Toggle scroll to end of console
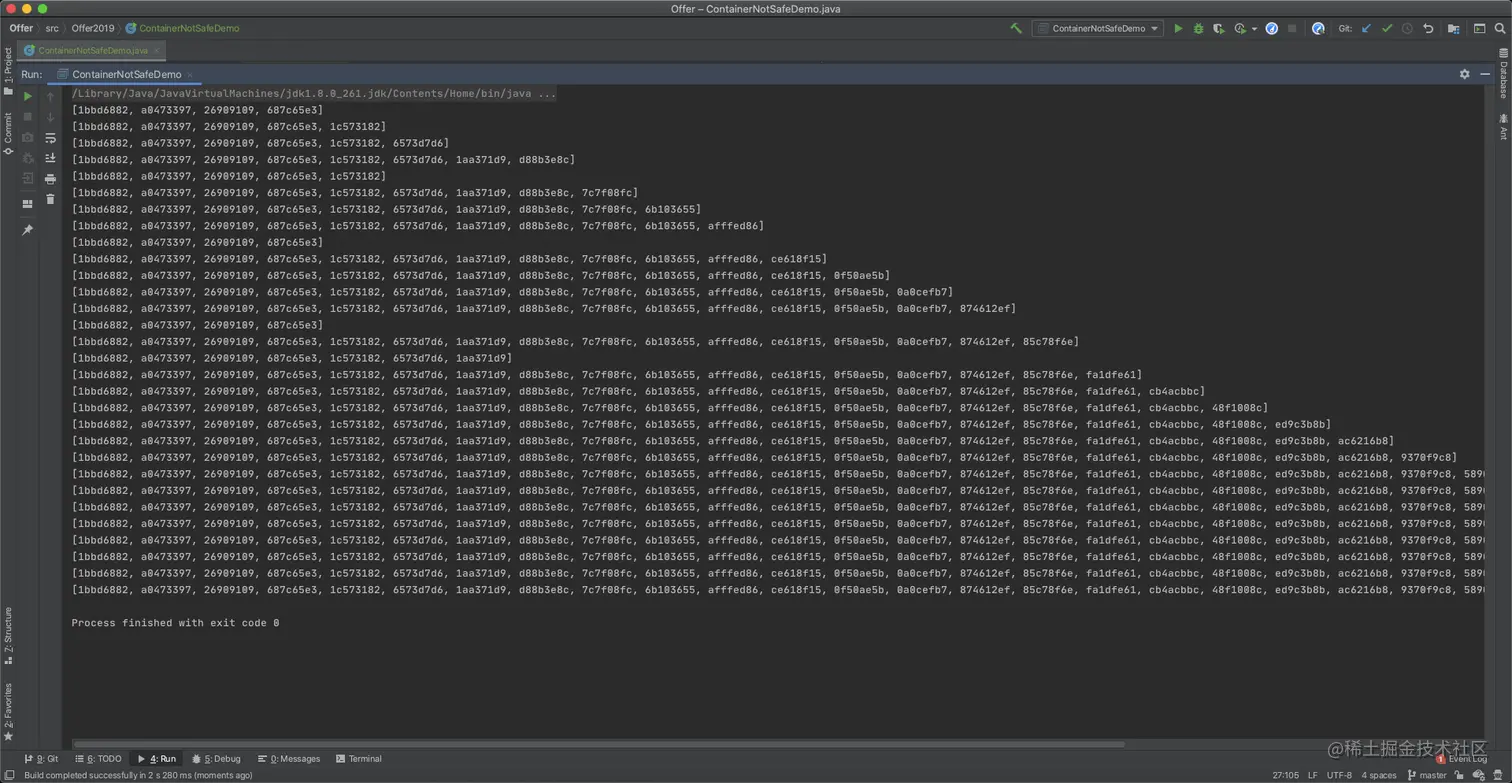The width and height of the screenshot is (1512, 783). click(50, 158)
